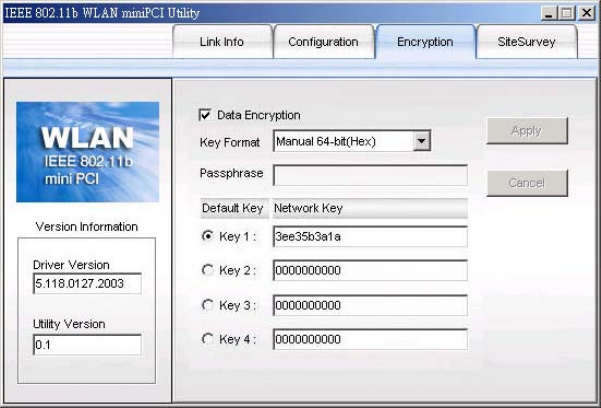
Task: Click the Key Format label
Action: tap(230, 143)
